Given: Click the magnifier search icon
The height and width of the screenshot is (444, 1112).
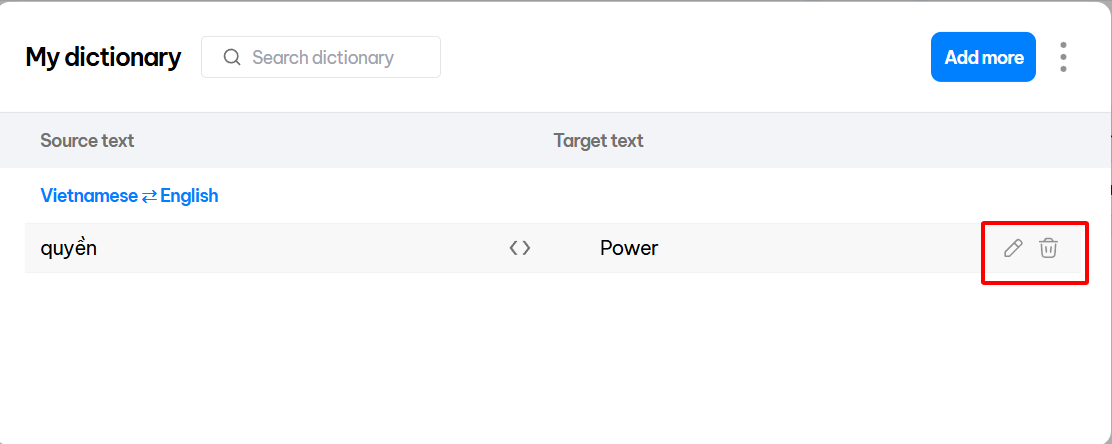Looking at the screenshot, I should click(x=232, y=57).
